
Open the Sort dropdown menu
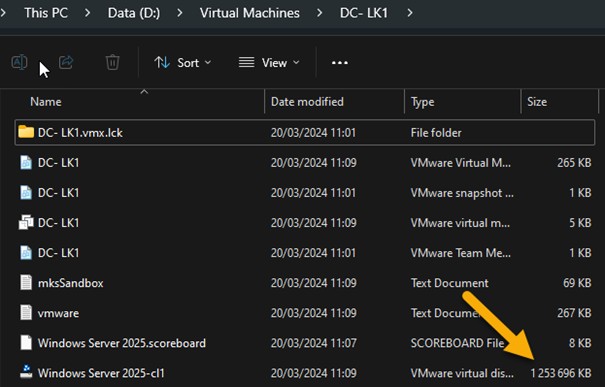click(183, 63)
